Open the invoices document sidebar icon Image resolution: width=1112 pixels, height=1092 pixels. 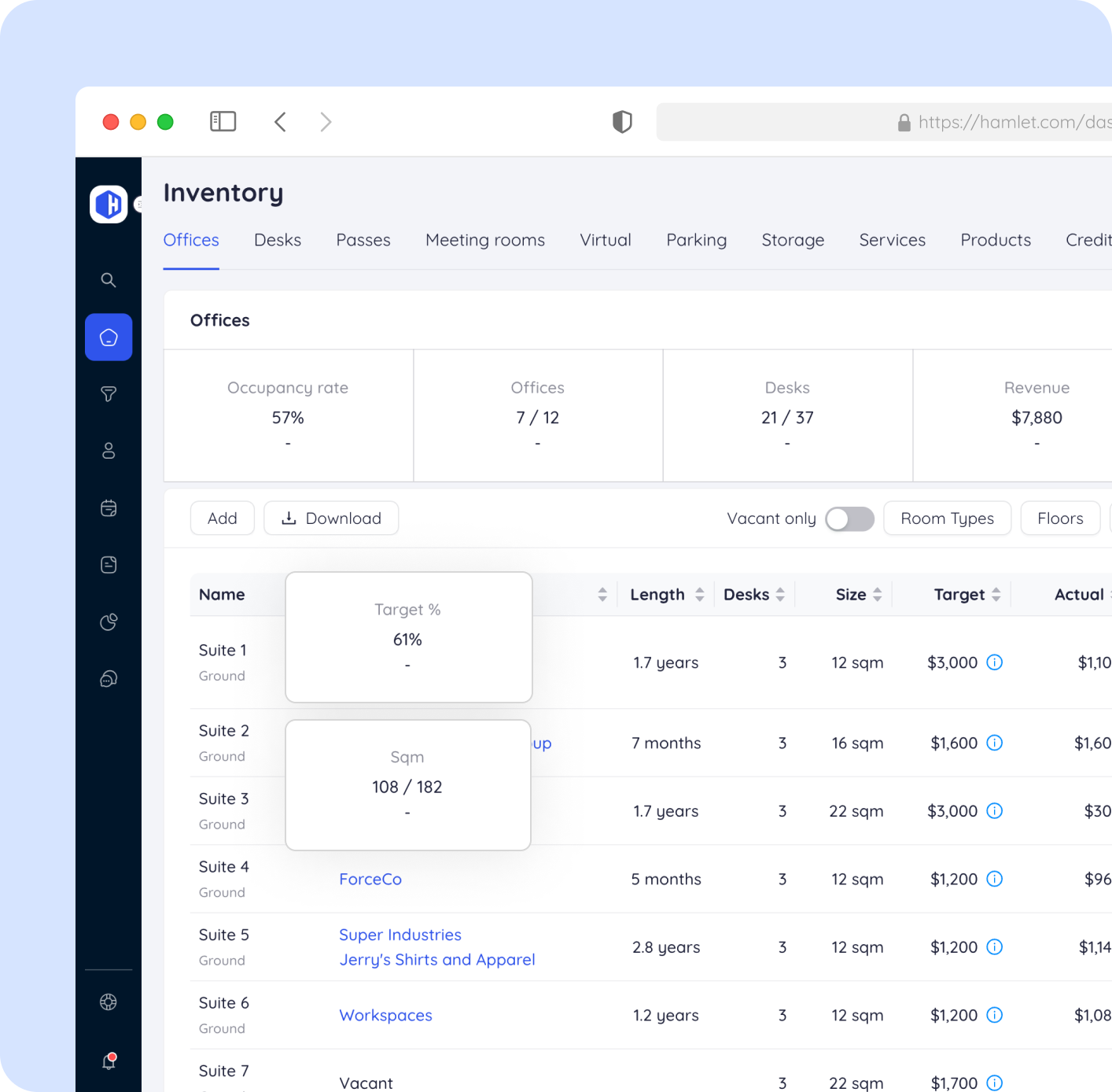109,565
